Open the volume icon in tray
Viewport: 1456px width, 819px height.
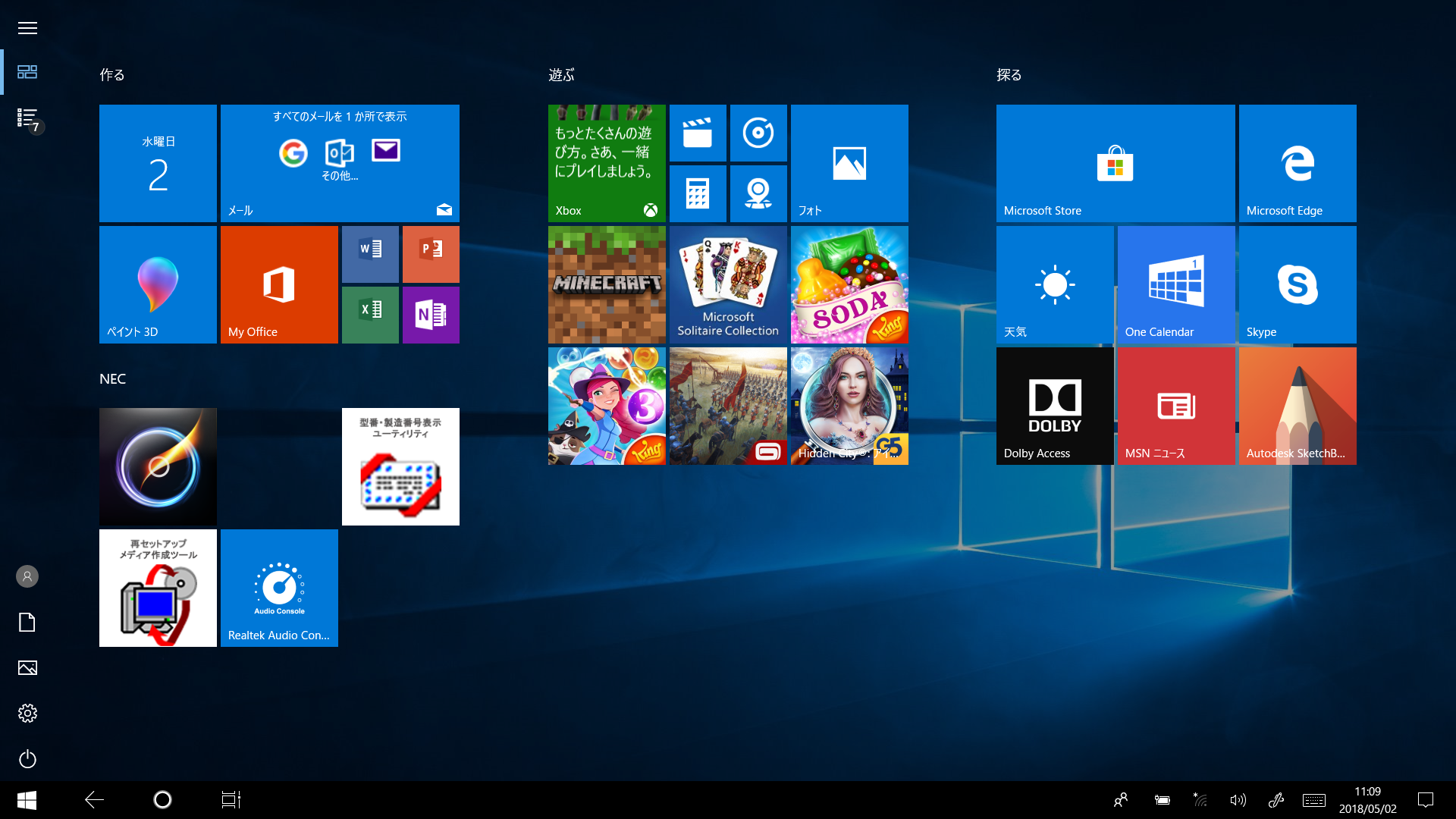(x=1238, y=800)
